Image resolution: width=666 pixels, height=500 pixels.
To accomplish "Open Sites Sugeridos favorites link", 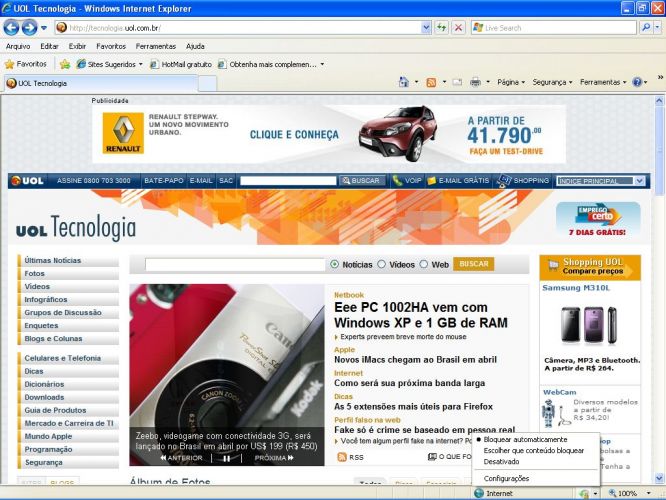I will (110, 64).
